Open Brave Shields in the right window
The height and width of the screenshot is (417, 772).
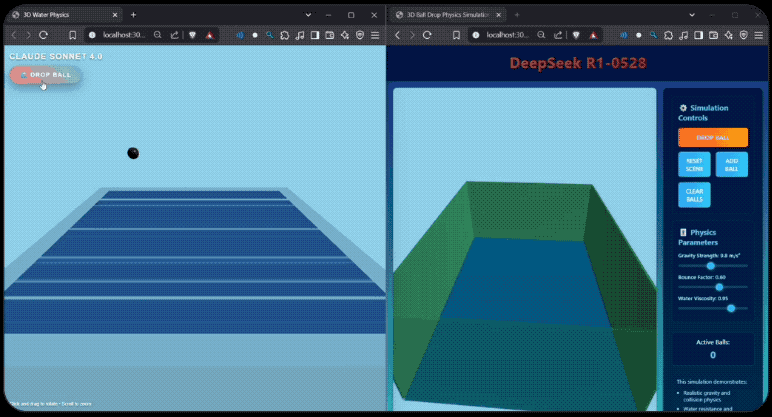576,35
